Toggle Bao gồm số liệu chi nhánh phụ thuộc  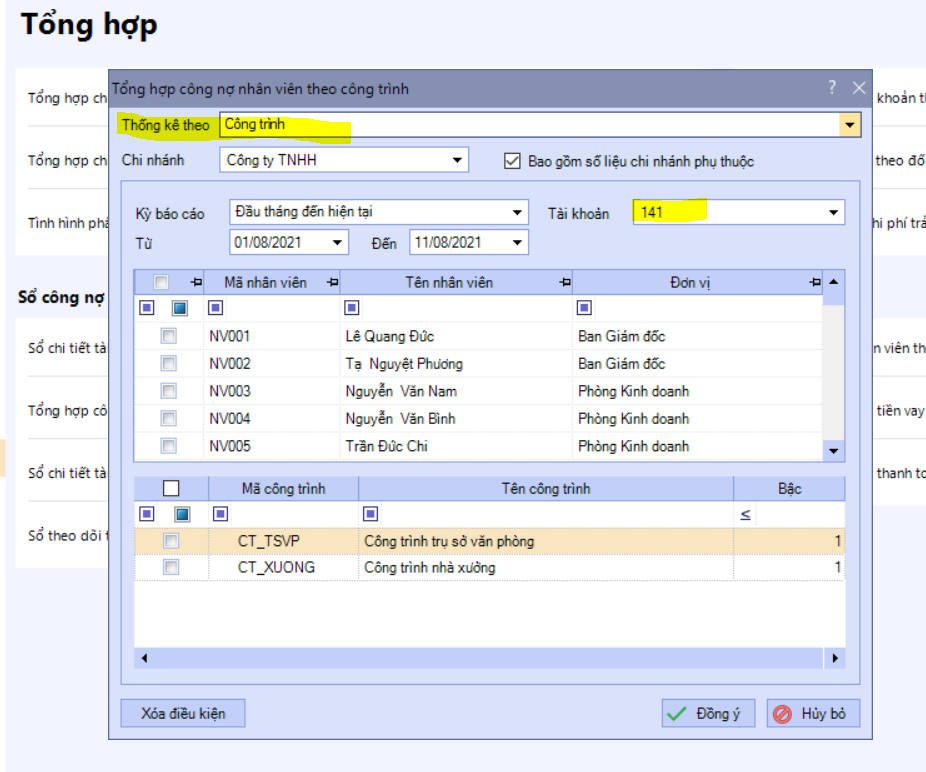click(512, 161)
